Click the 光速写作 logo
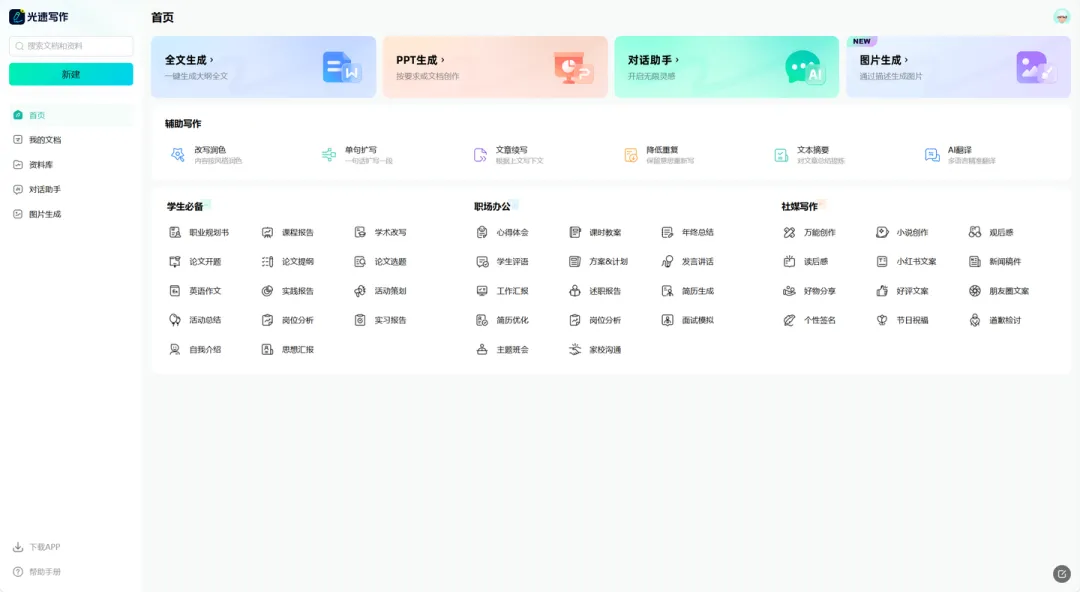Viewport: 1080px width, 592px height. coord(39,17)
